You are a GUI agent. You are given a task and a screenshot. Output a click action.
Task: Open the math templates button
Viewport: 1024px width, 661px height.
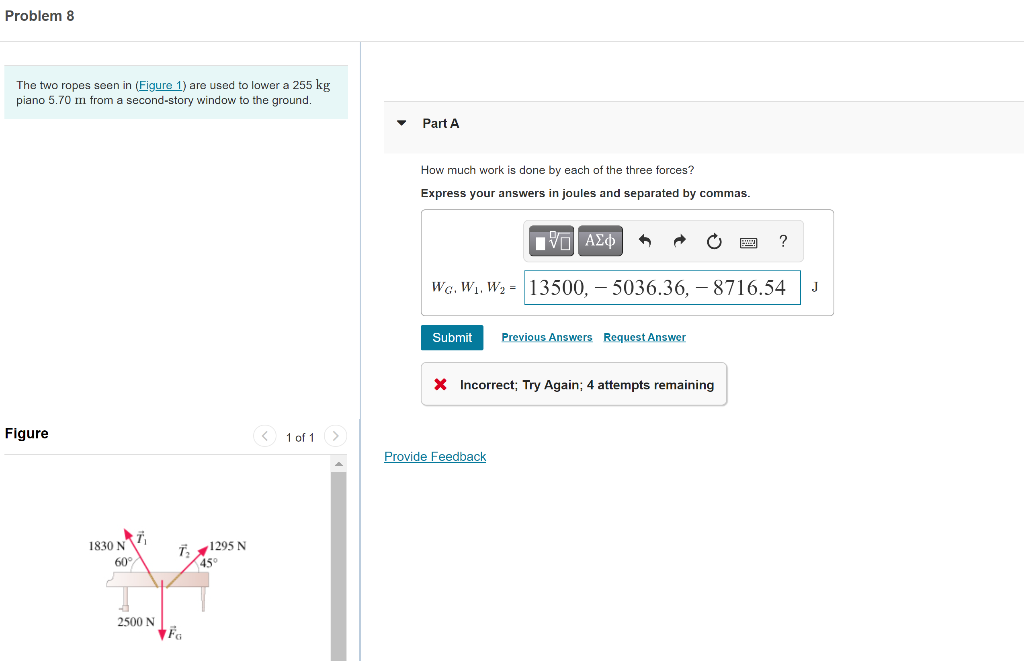click(551, 241)
